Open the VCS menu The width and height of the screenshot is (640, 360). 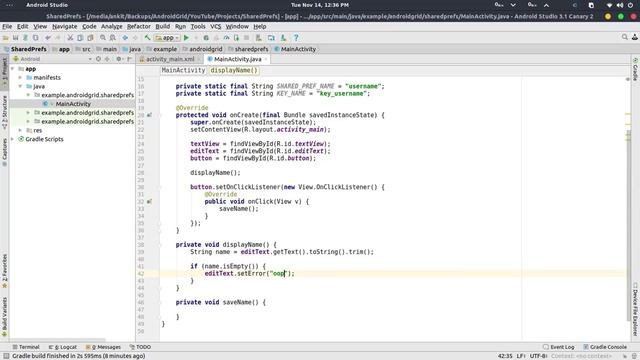[x=216, y=27]
